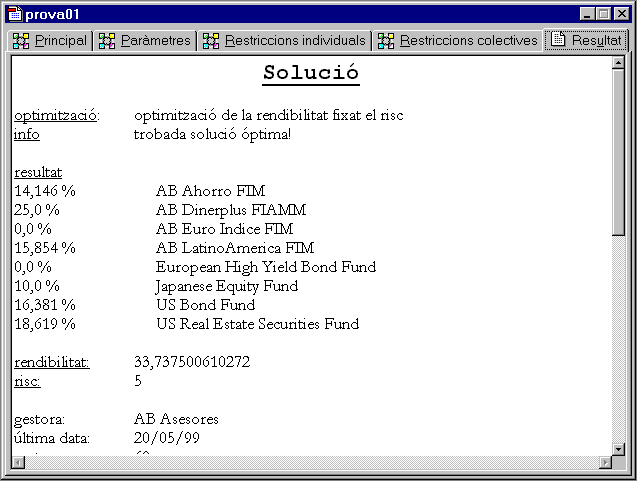Click the info label
Viewport: 637px width, 481px height.
27,134
